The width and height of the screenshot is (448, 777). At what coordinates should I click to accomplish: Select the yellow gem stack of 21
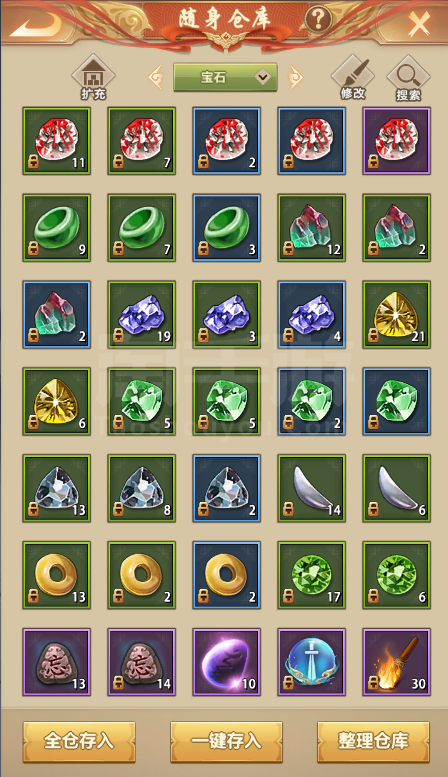pos(396,315)
